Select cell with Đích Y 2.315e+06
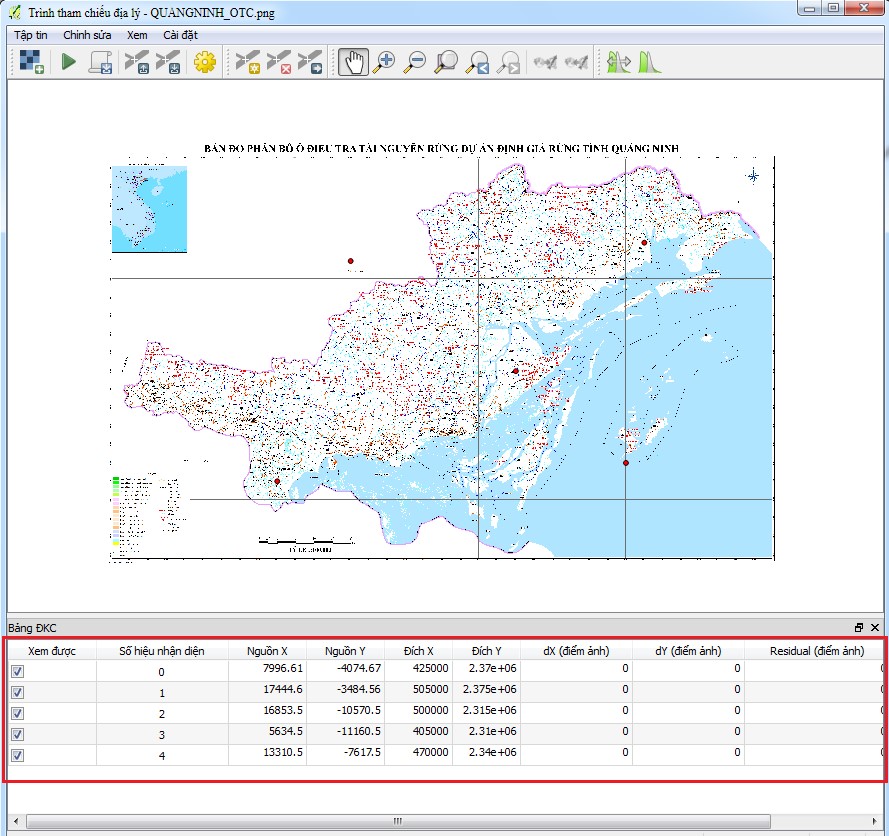This screenshot has height=836, width=889. tap(486, 710)
